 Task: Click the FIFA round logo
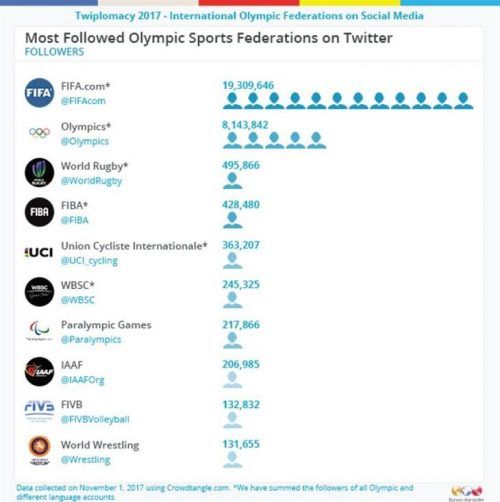[39, 93]
